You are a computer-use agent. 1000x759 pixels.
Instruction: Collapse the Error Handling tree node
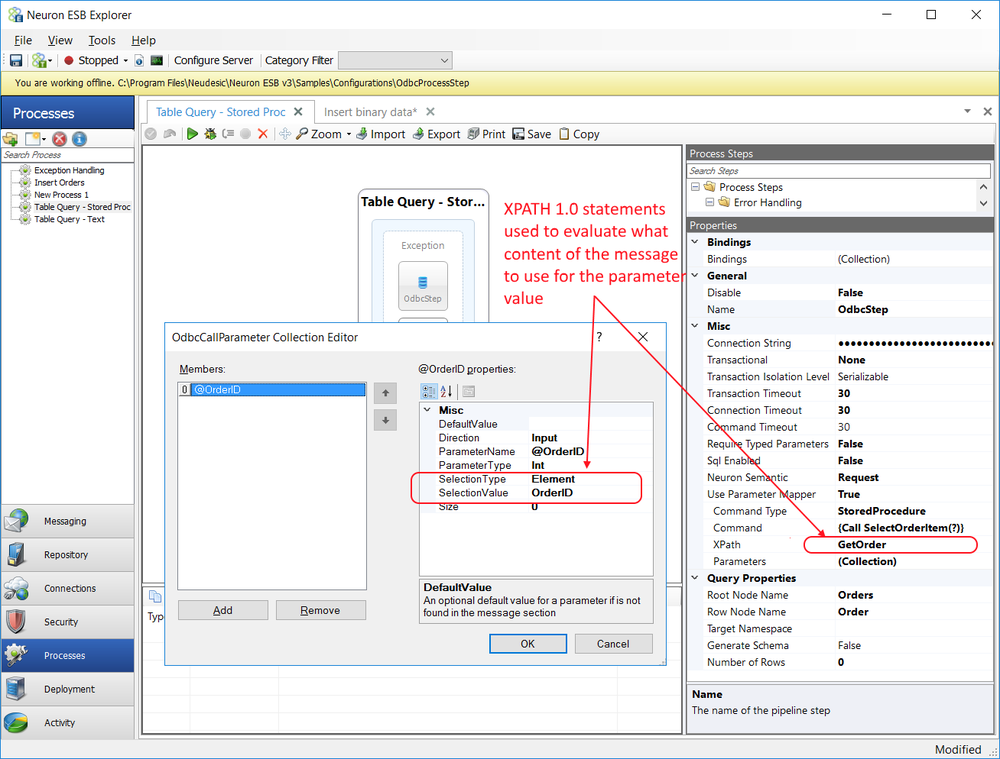(710, 202)
